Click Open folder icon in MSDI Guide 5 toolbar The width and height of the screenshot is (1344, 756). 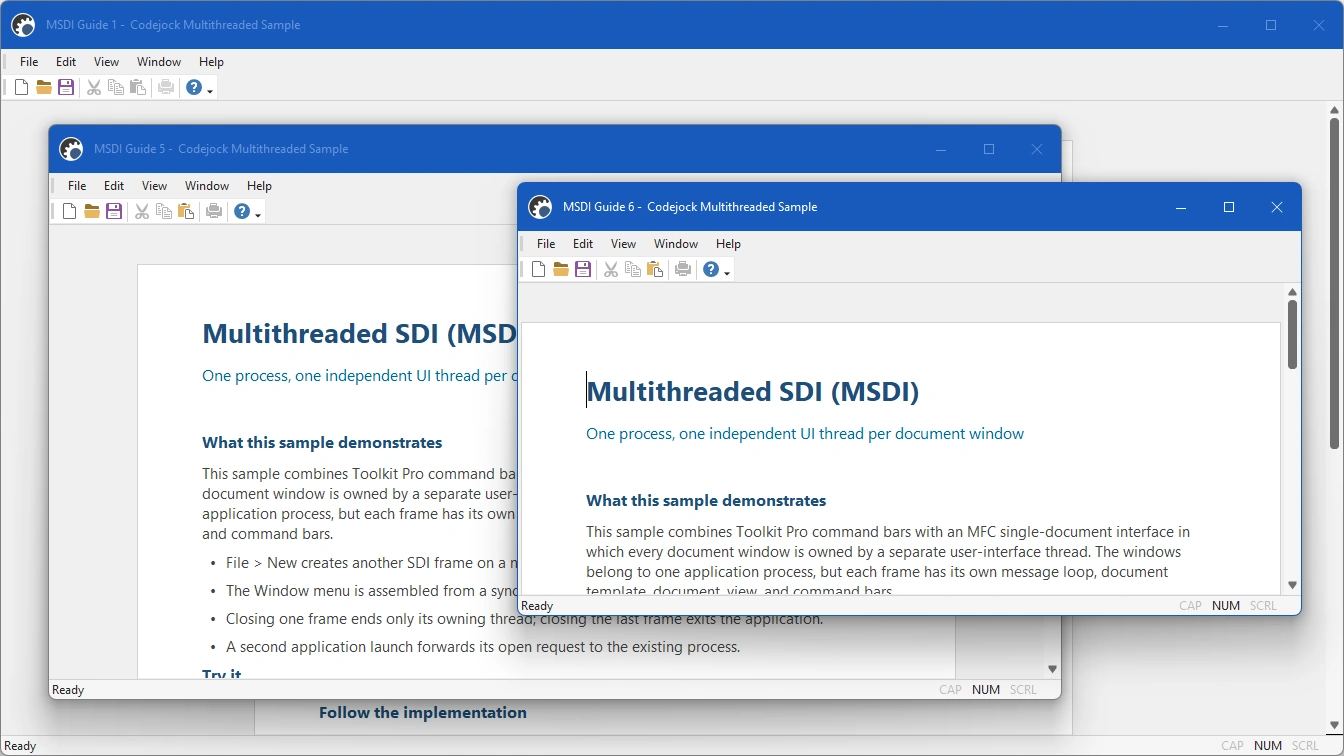[x=92, y=211]
